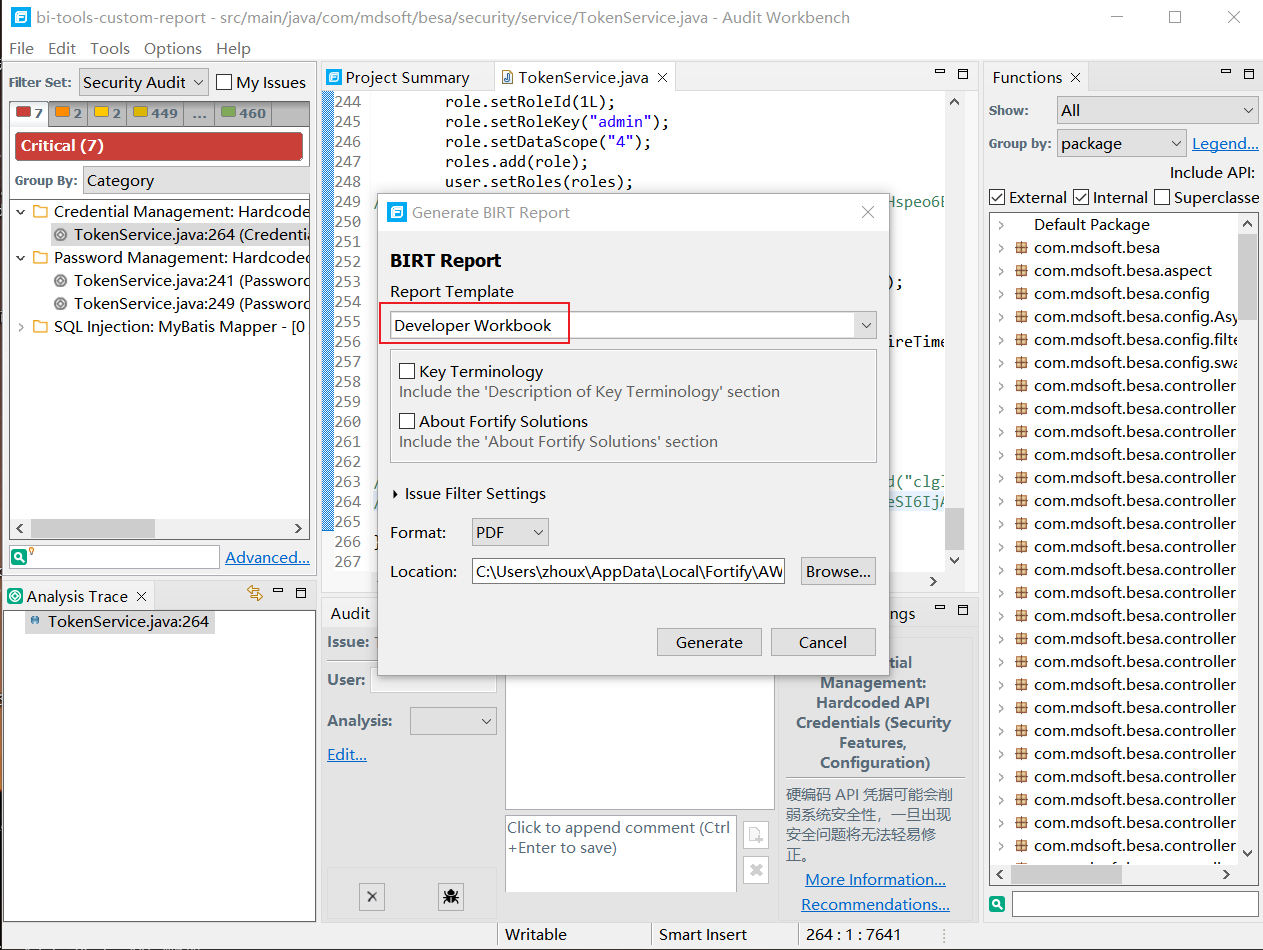1263x950 pixels.
Task: Click the delete comment icon
Action: (756, 871)
